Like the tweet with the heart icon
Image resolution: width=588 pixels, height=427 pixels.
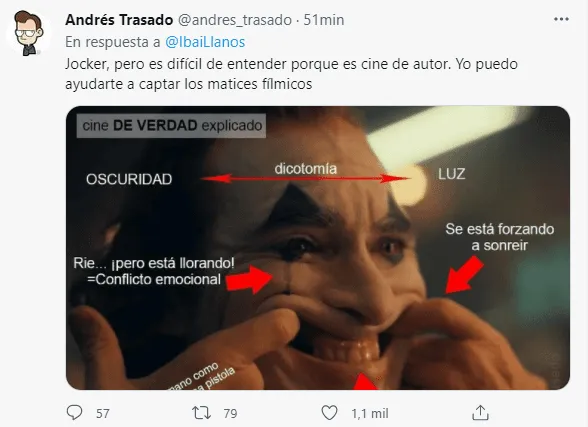coord(330,413)
